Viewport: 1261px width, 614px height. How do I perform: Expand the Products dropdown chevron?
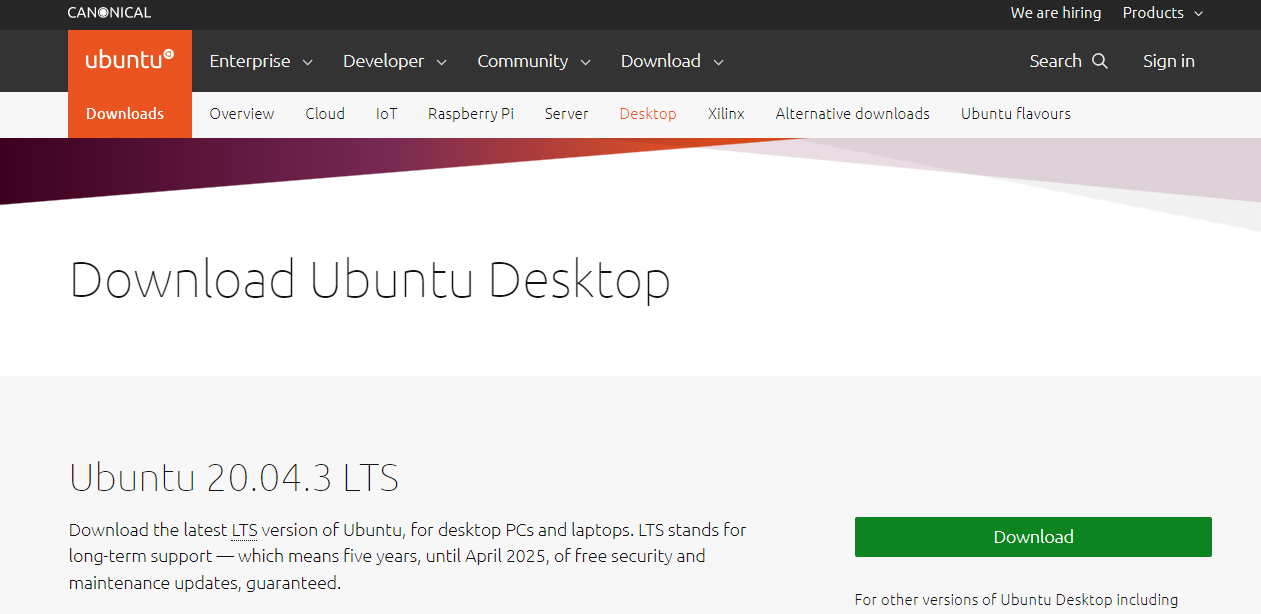(x=1198, y=13)
